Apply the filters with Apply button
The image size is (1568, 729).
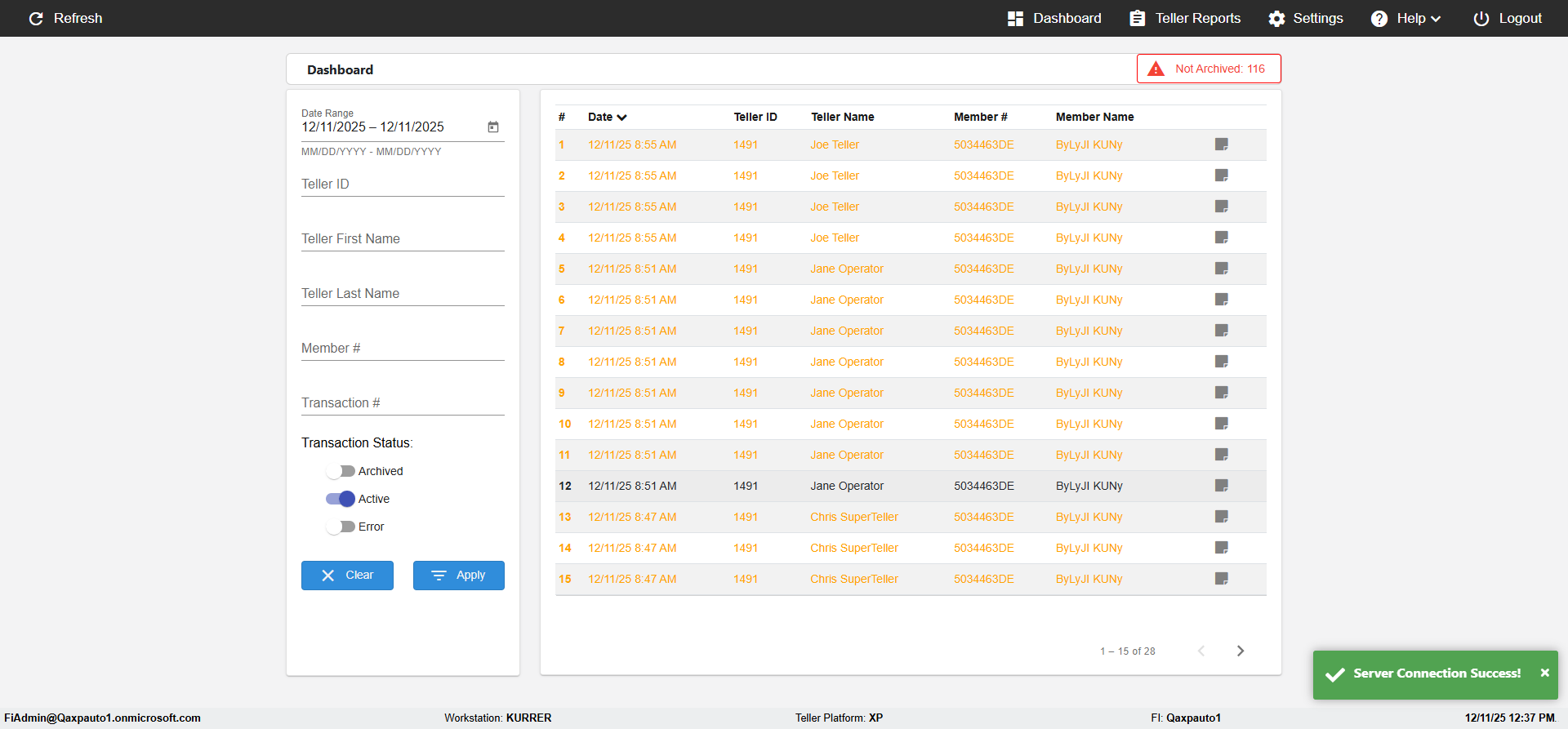point(458,576)
